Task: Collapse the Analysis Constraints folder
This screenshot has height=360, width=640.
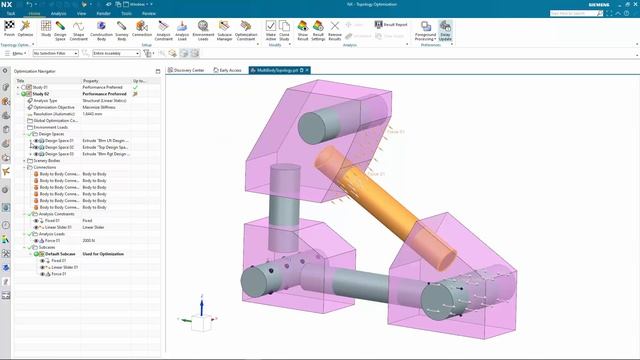Action: pos(24,214)
